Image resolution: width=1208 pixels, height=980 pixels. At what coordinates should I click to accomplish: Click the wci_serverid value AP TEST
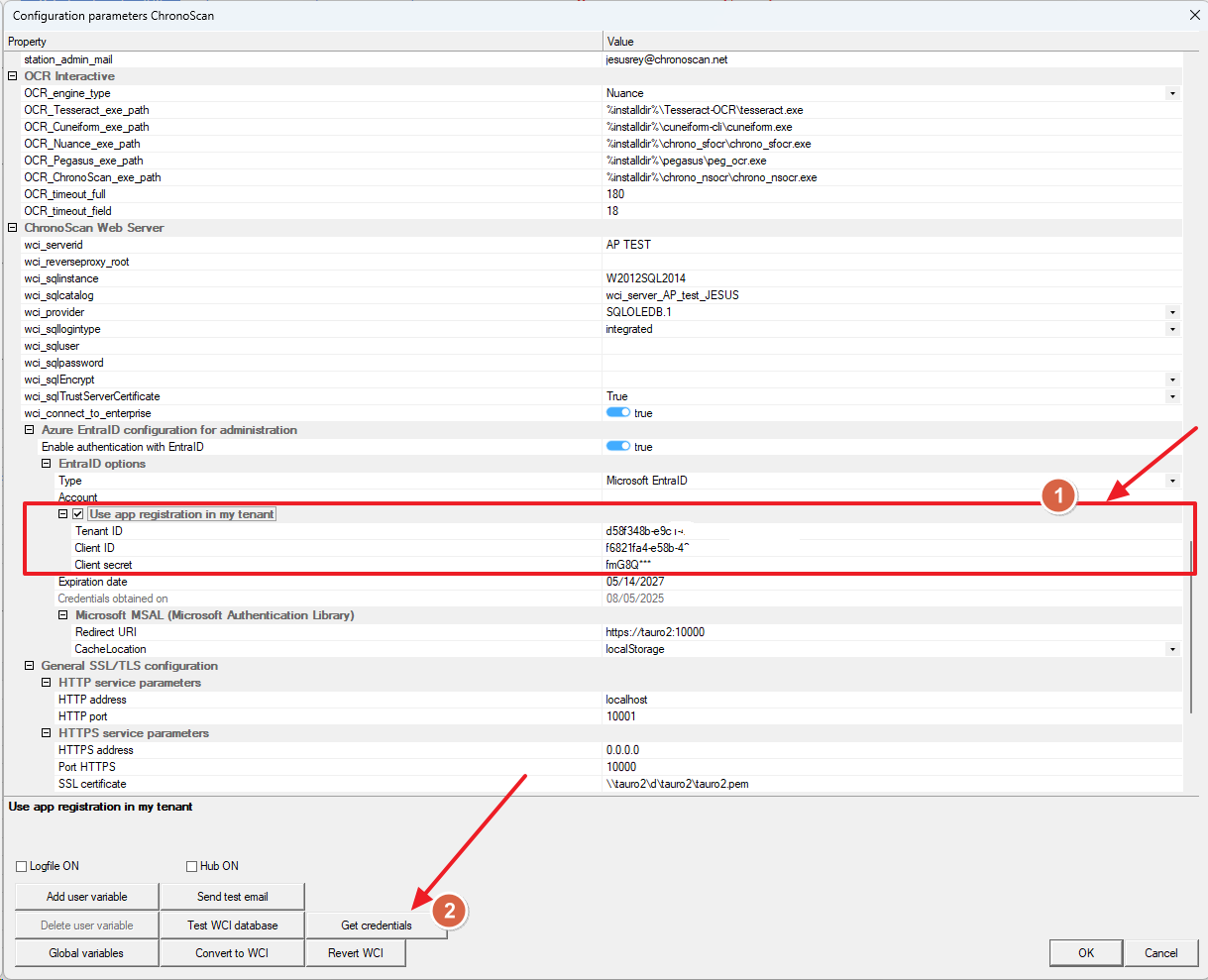point(628,245)
